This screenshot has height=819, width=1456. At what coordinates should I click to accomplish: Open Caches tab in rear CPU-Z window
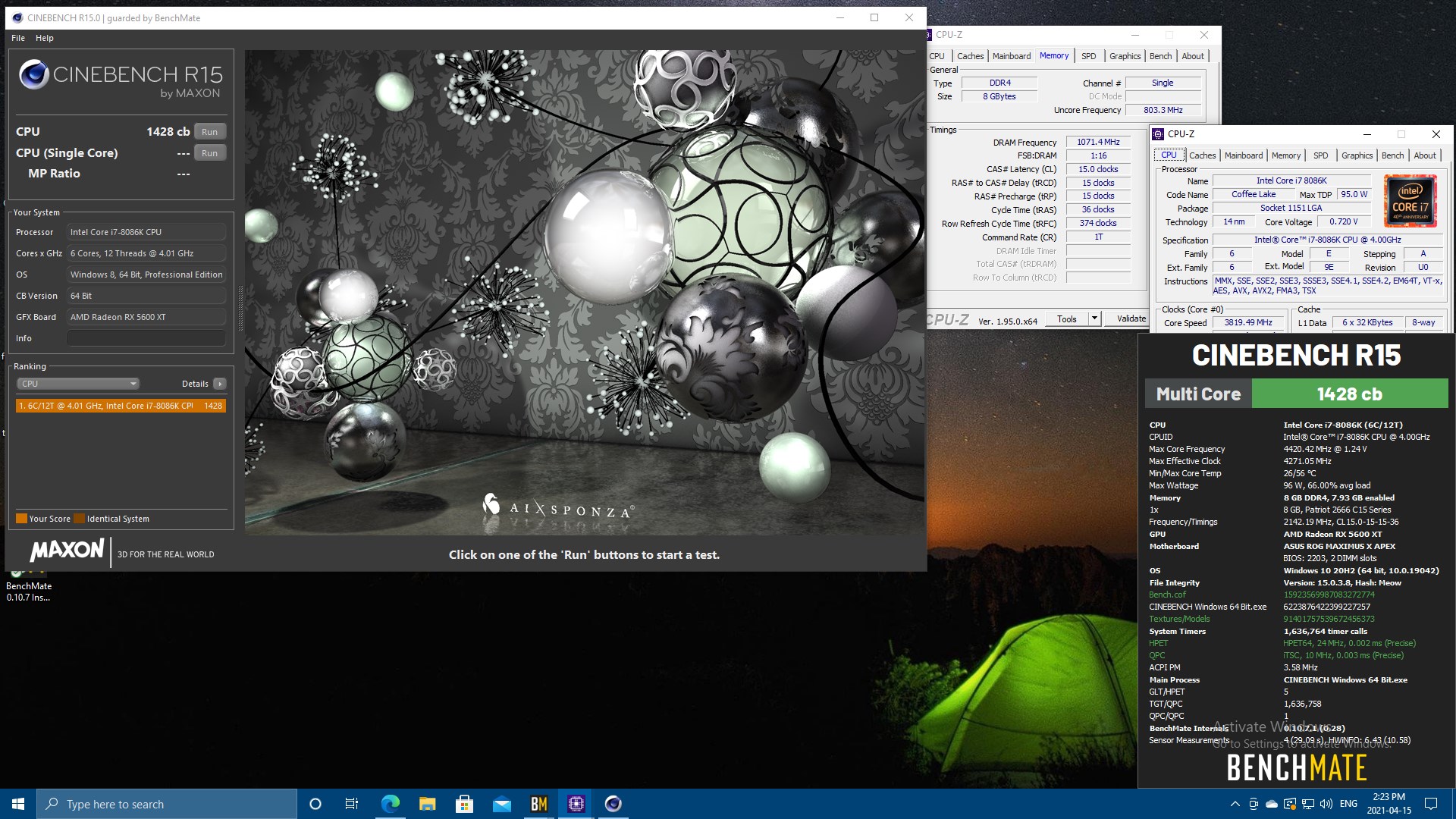[970, 56]
